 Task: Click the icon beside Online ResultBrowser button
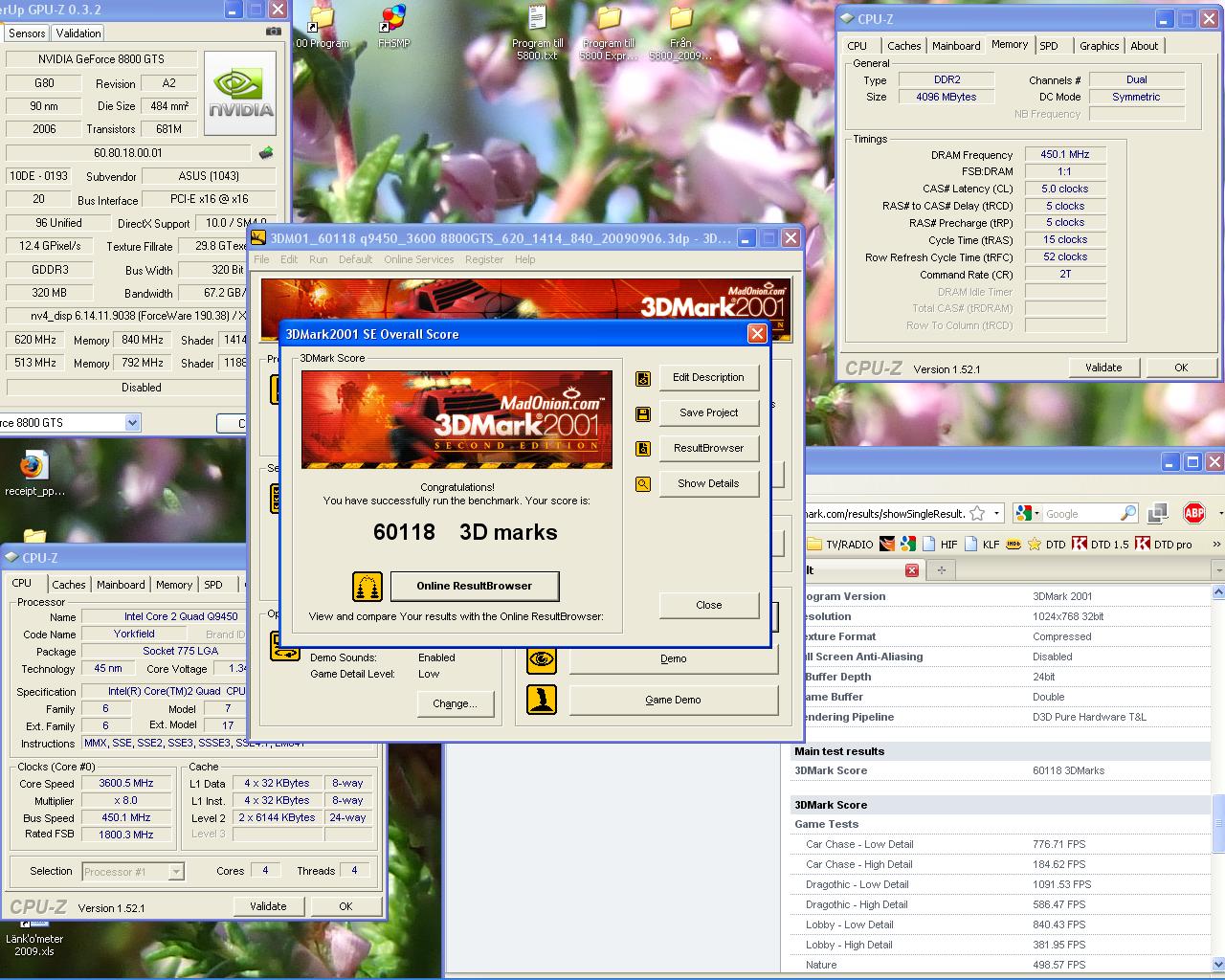[367, 586]
